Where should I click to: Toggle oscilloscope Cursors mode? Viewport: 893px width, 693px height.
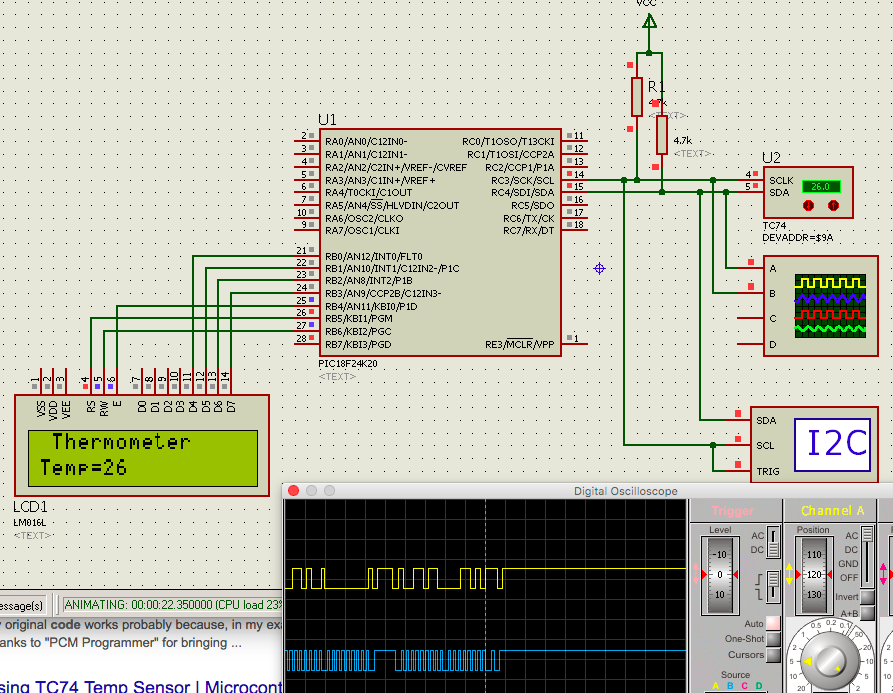773,655
